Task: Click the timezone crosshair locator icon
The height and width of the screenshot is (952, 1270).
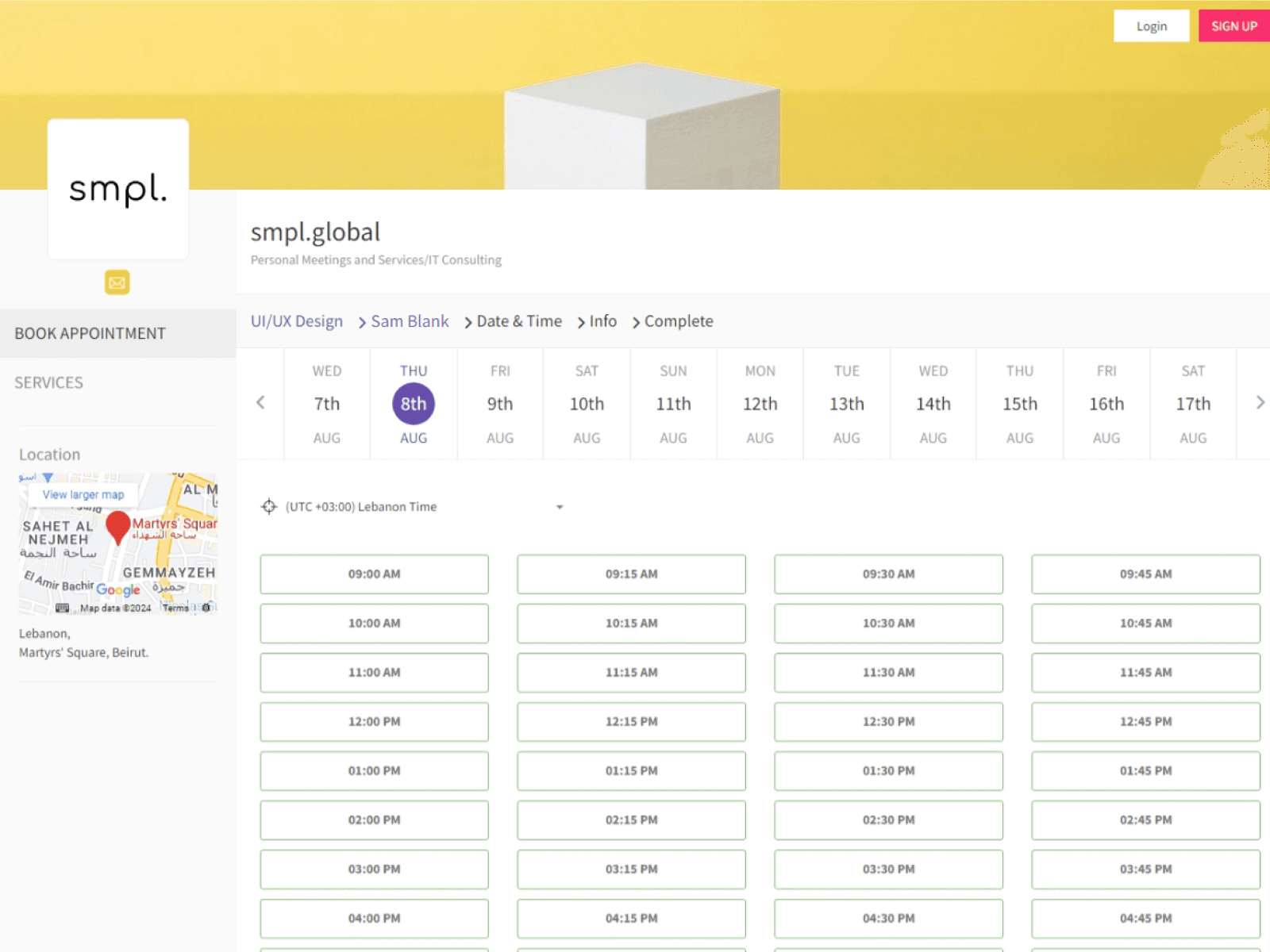Action: click(268, 506)
